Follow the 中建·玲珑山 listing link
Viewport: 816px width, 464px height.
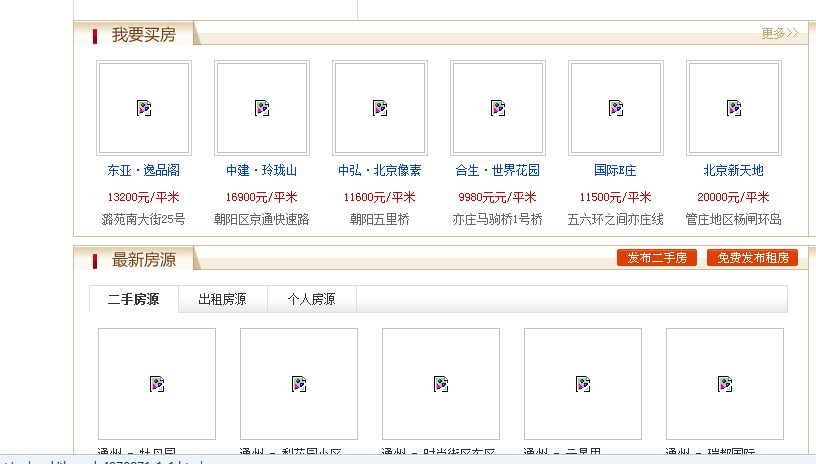262,170
